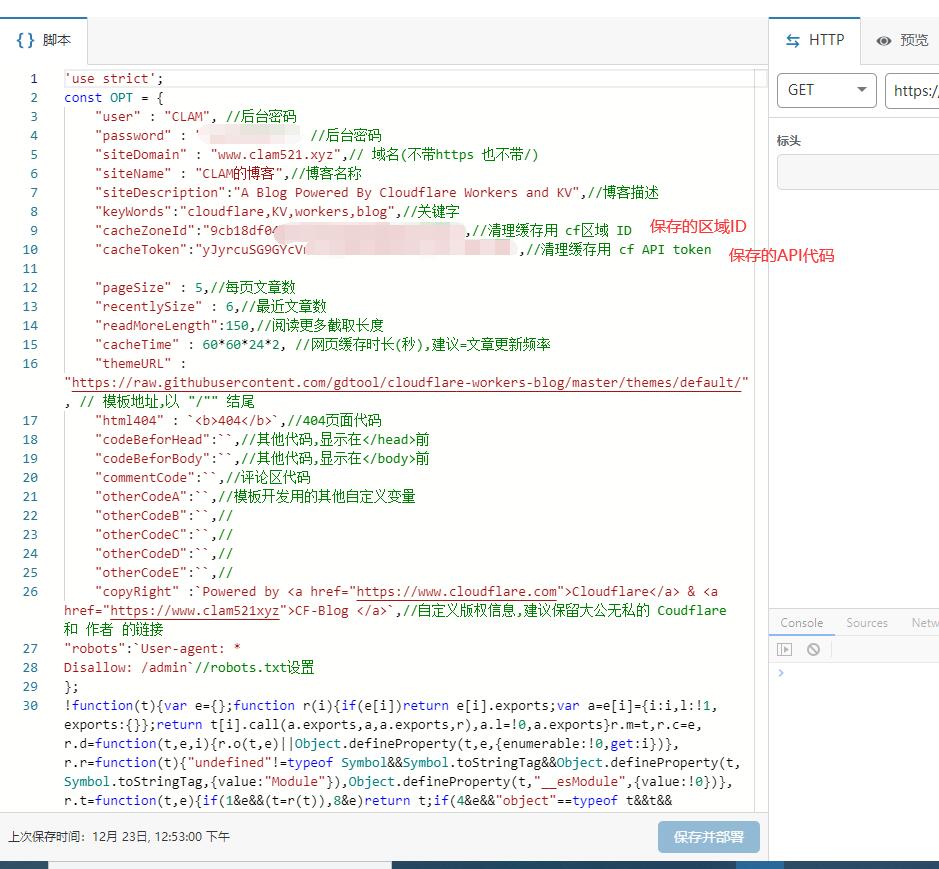This screenshot has width=939, height=869.
Task: Toggle the console sidebar panel icon
Action: pyautogui.click(x=784, y=649)
